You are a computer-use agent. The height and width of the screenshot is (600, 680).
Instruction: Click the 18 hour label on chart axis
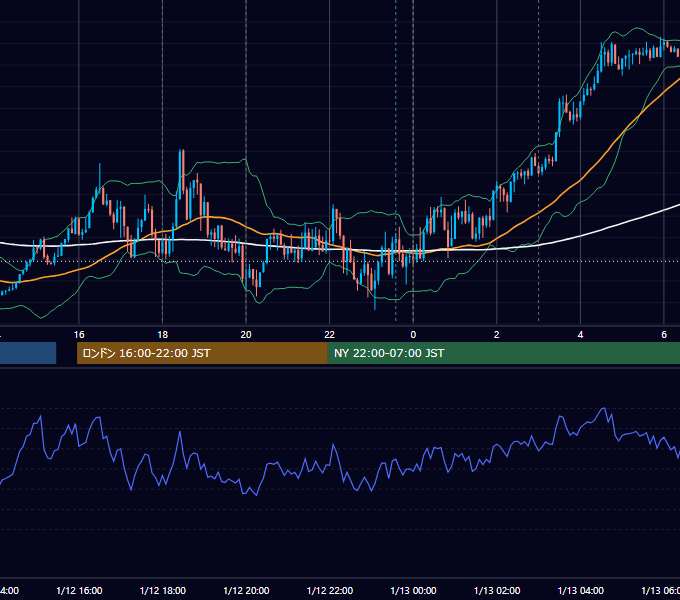point(163,335)
